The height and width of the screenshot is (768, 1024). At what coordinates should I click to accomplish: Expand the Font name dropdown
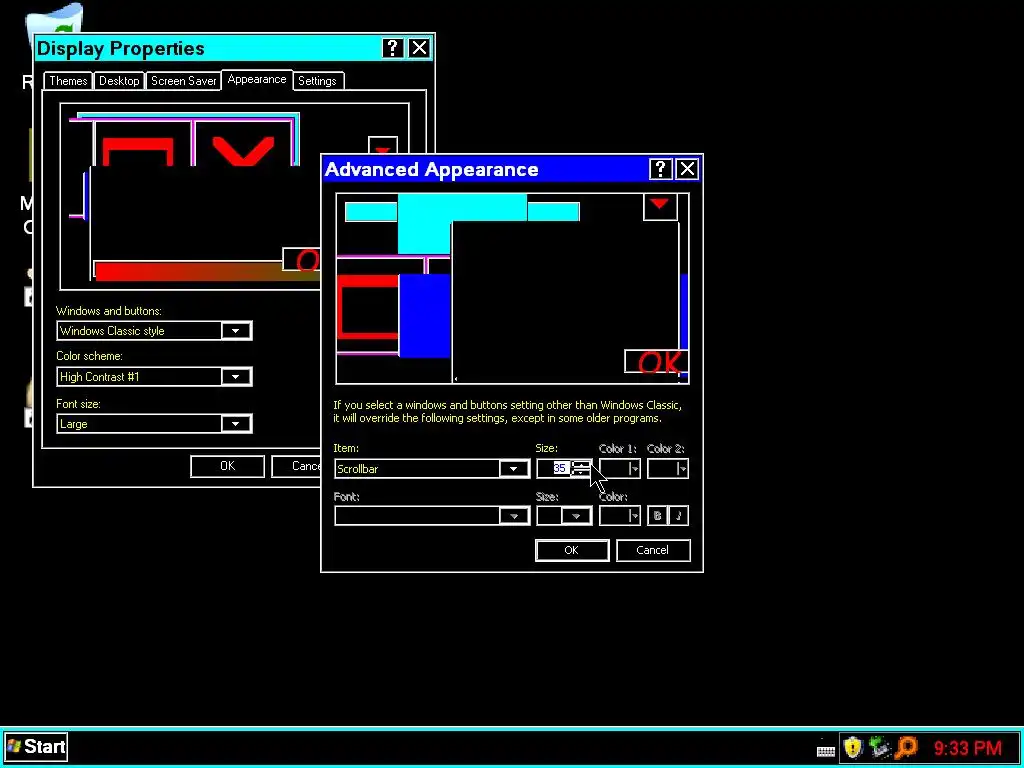click(x=514, y=516)
